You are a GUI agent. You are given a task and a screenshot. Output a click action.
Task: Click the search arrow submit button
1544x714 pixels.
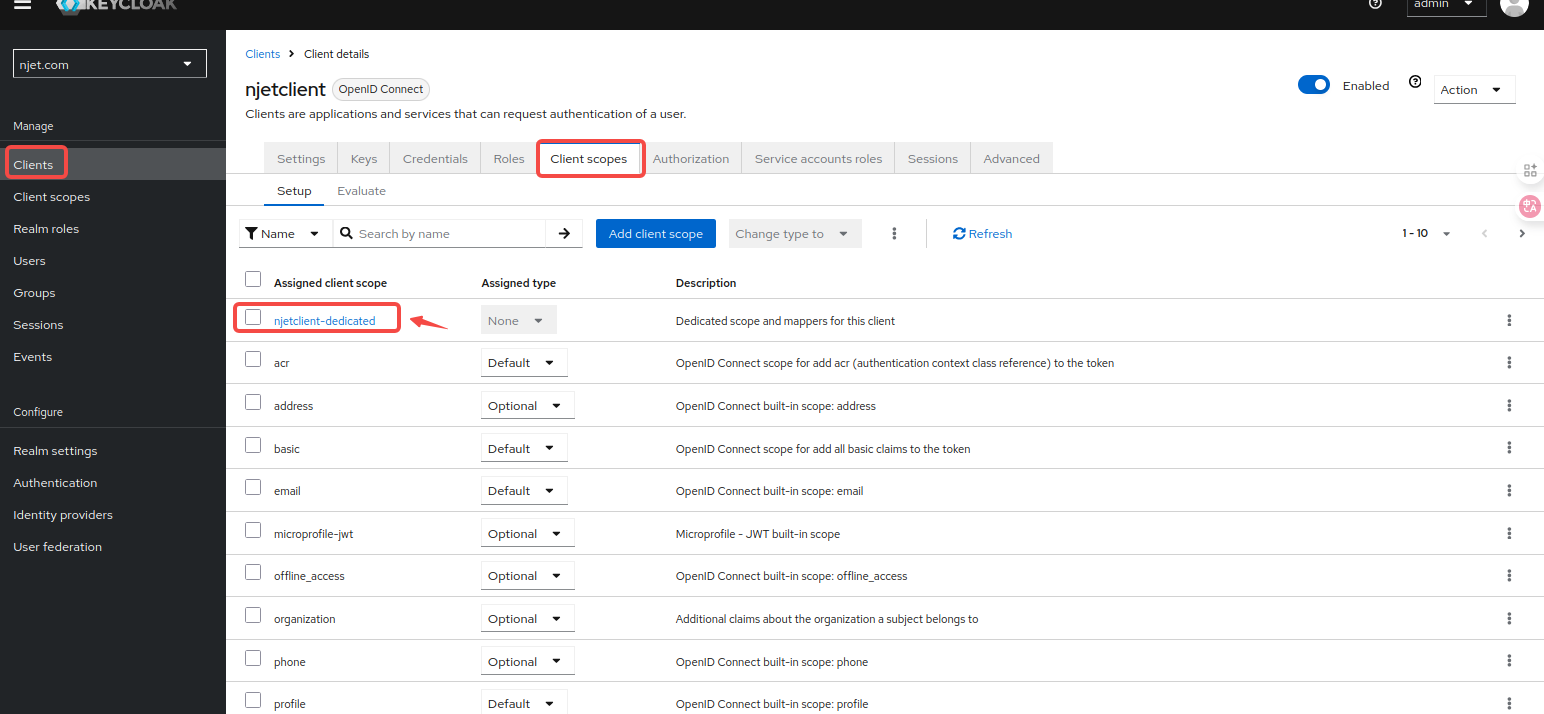pos(564,234)
